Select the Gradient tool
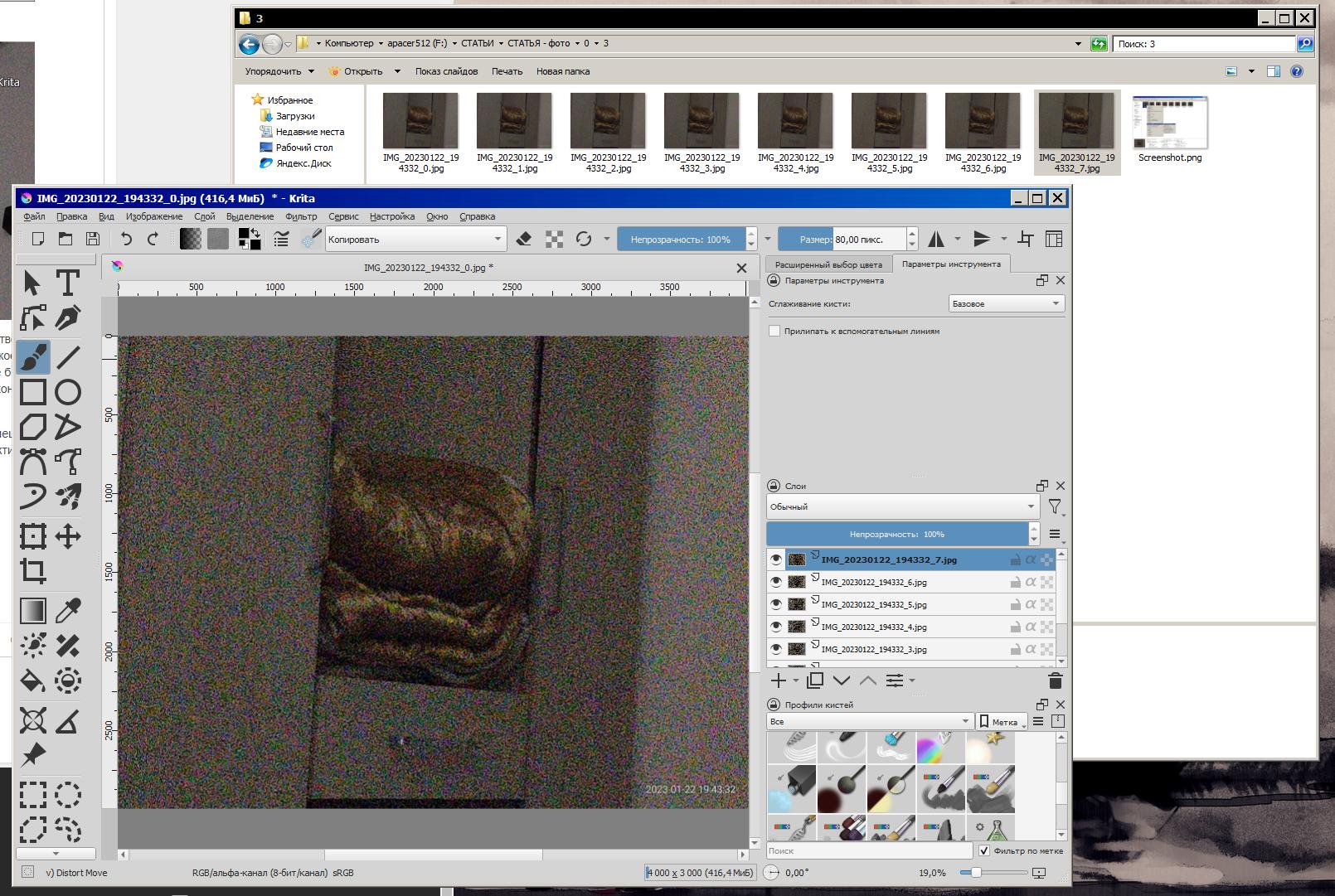This screenshot has width=1335, height=896. pos(32,611)
